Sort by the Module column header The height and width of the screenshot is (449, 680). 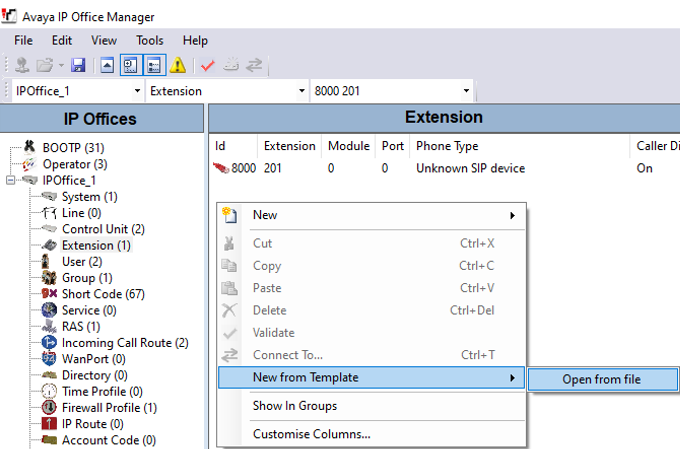pyautogui.click(x=349, y=146)
